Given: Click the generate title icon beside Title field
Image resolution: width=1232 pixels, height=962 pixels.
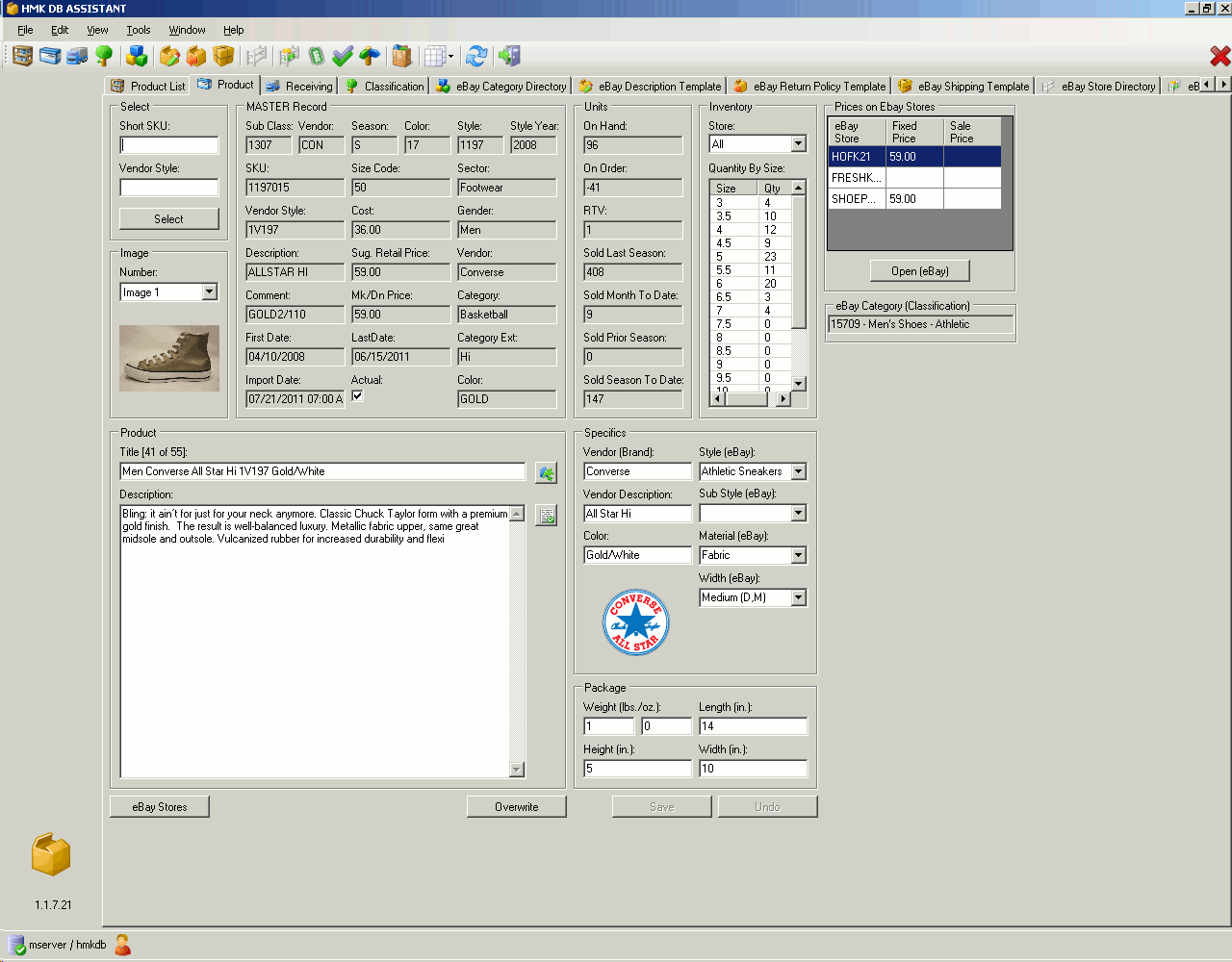Looking at the screenshot, I should 547,472.
